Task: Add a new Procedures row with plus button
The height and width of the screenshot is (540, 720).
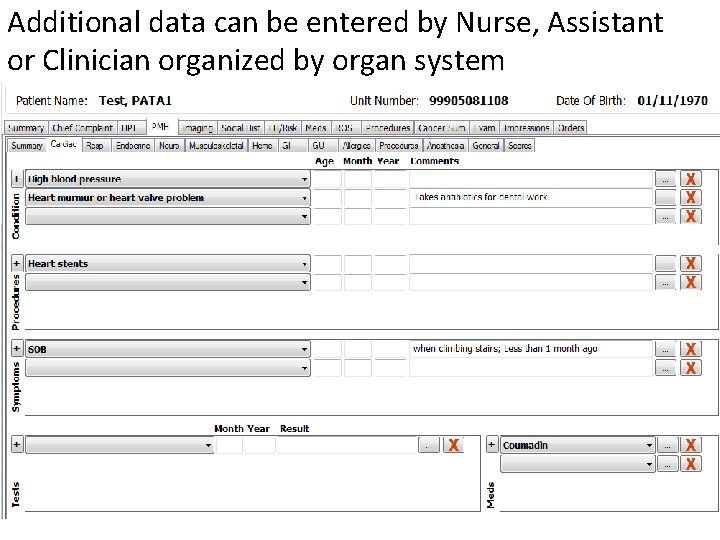Action: (17, 263)
